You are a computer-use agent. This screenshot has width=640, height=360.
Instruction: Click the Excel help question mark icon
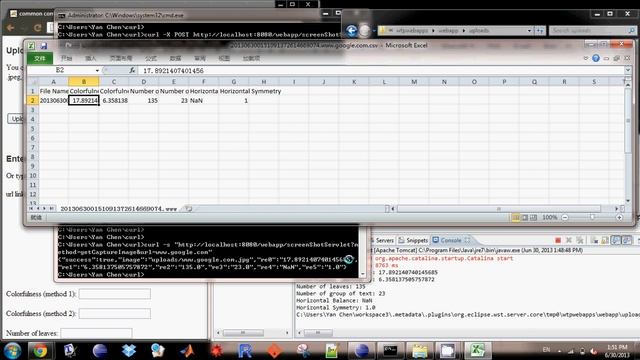596,58
